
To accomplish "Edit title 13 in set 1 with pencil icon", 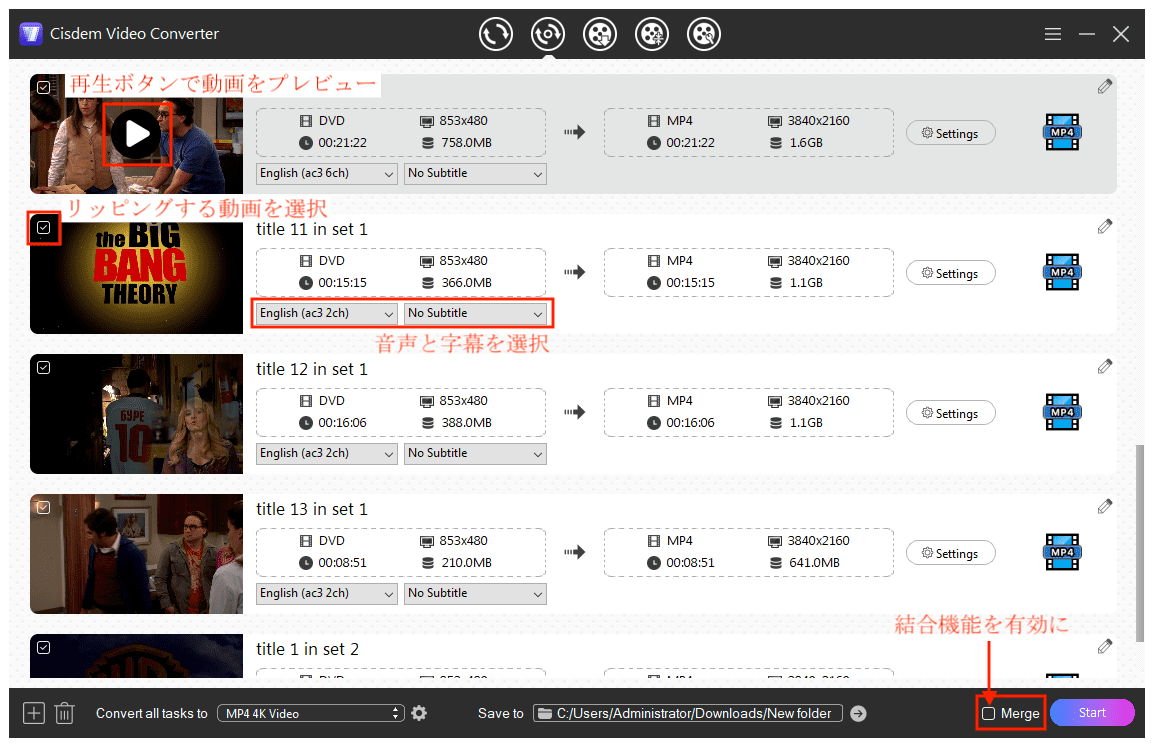I will 1104,507.
